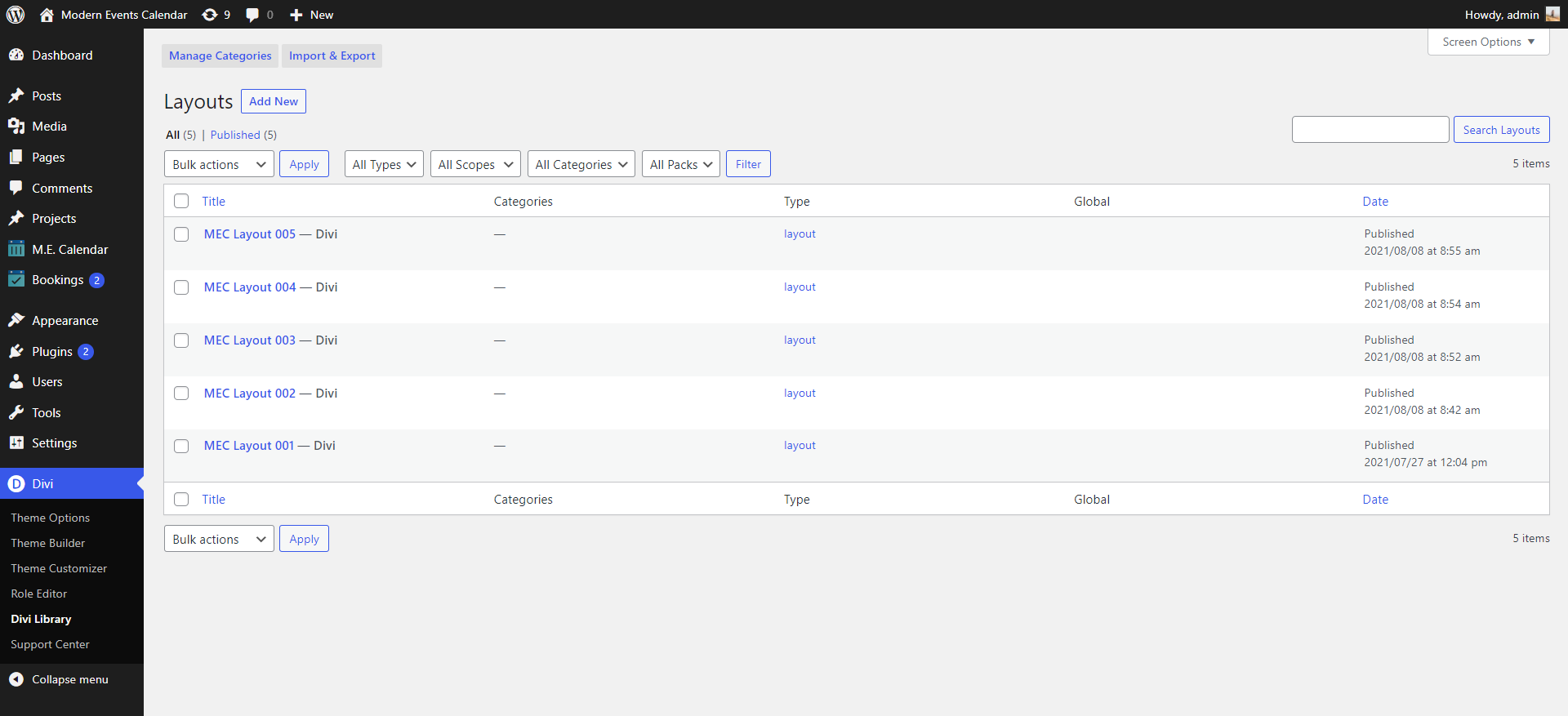This screenshot has height=716, width=1568.
Task: Open the top Bulk actions dropdown
Action: 219,164
